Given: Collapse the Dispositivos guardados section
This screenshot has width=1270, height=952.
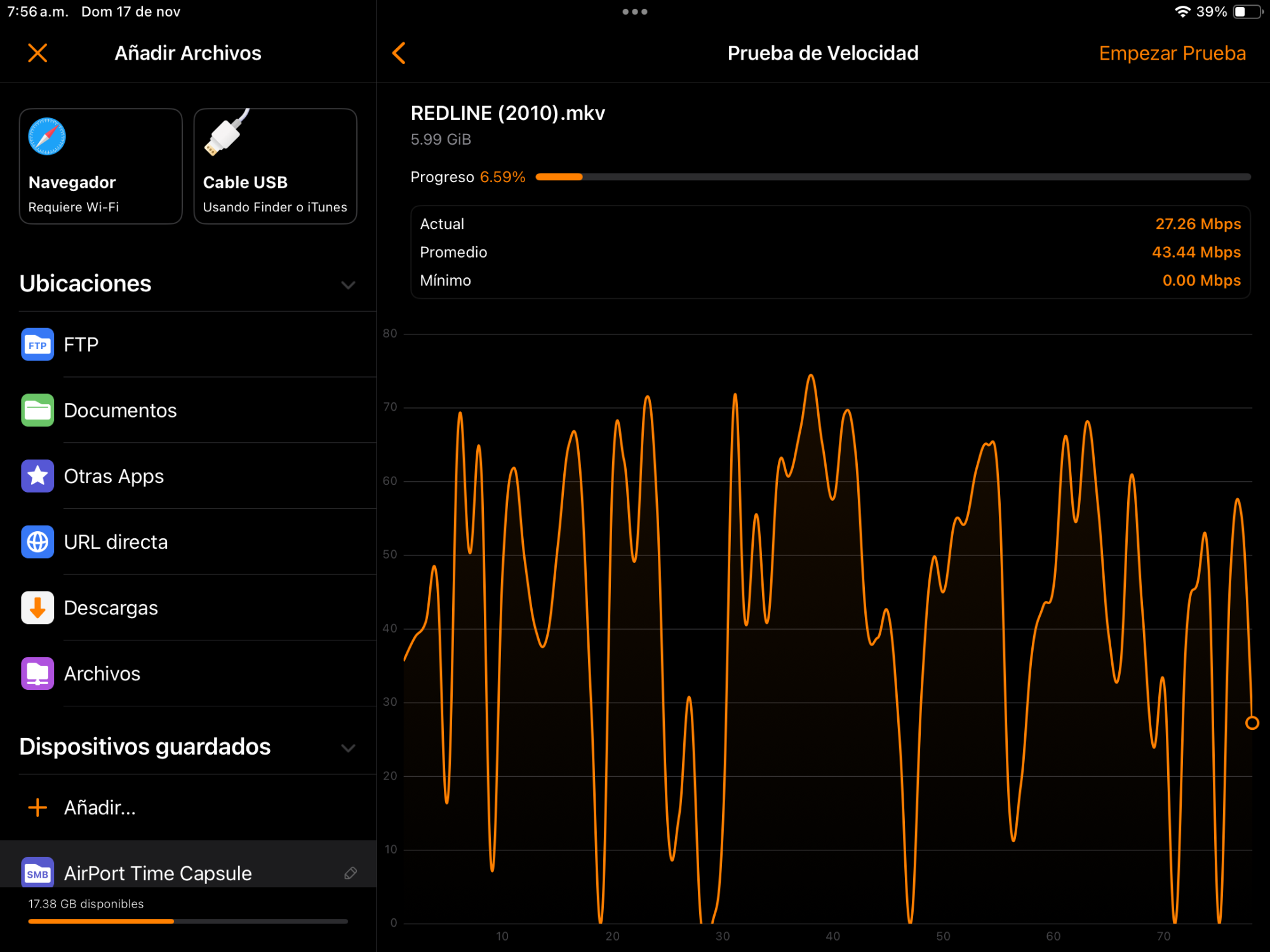Looking at the screenshot, I should point(347,748).
